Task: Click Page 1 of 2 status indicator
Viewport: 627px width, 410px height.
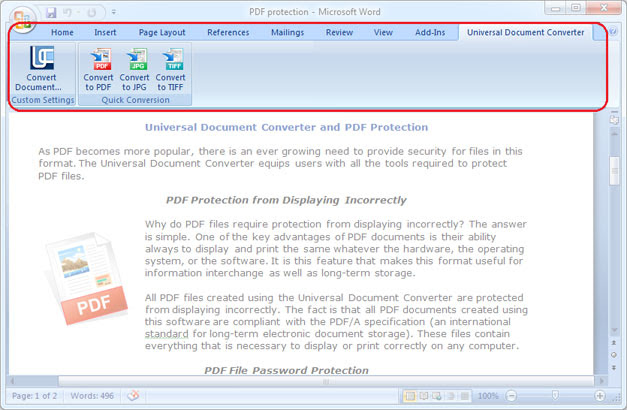Action: pyautogui.click(x=34, y=396)
